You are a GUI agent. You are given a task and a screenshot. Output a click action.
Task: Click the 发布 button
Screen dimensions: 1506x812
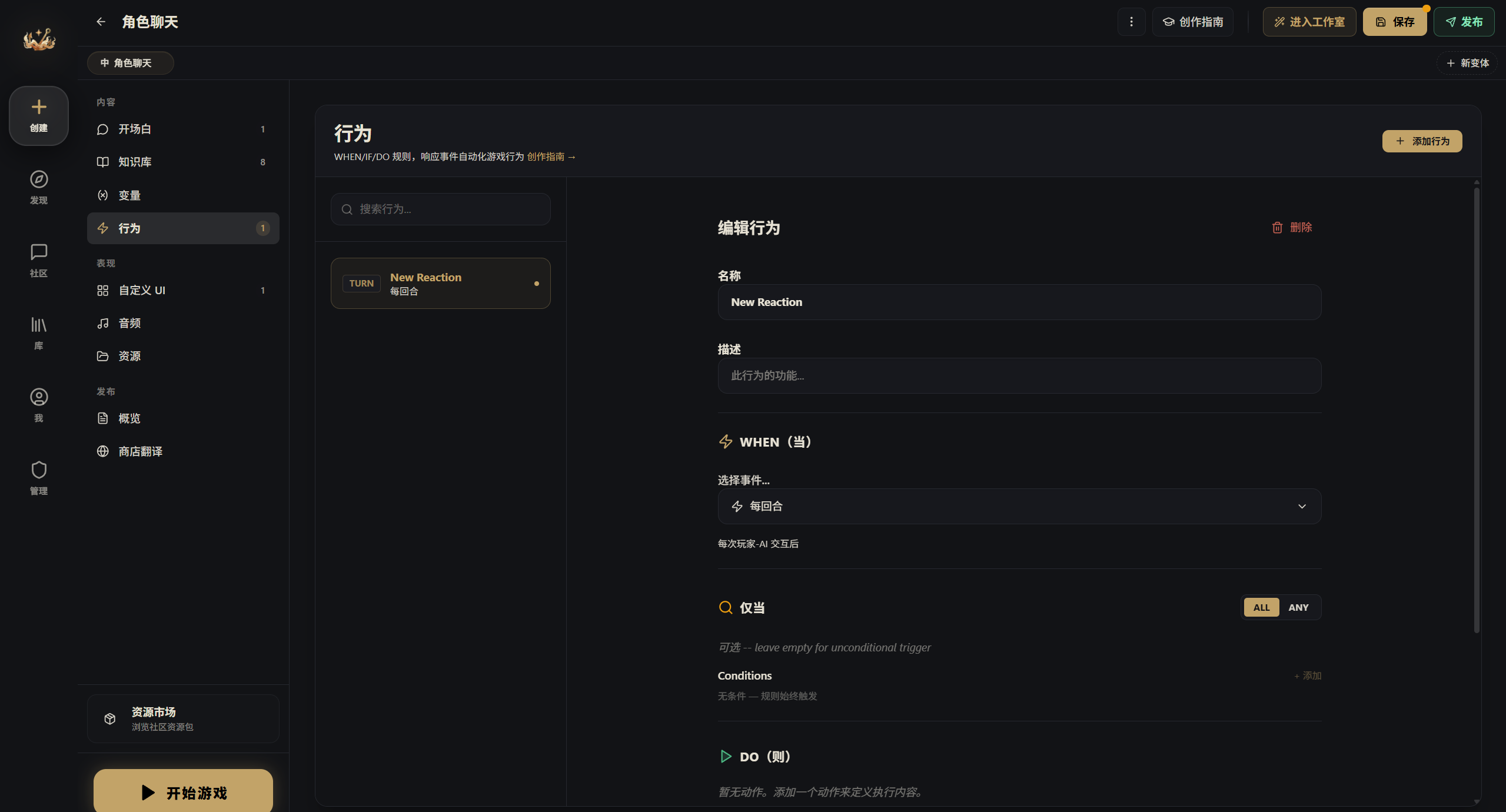tap(1464, 22)
